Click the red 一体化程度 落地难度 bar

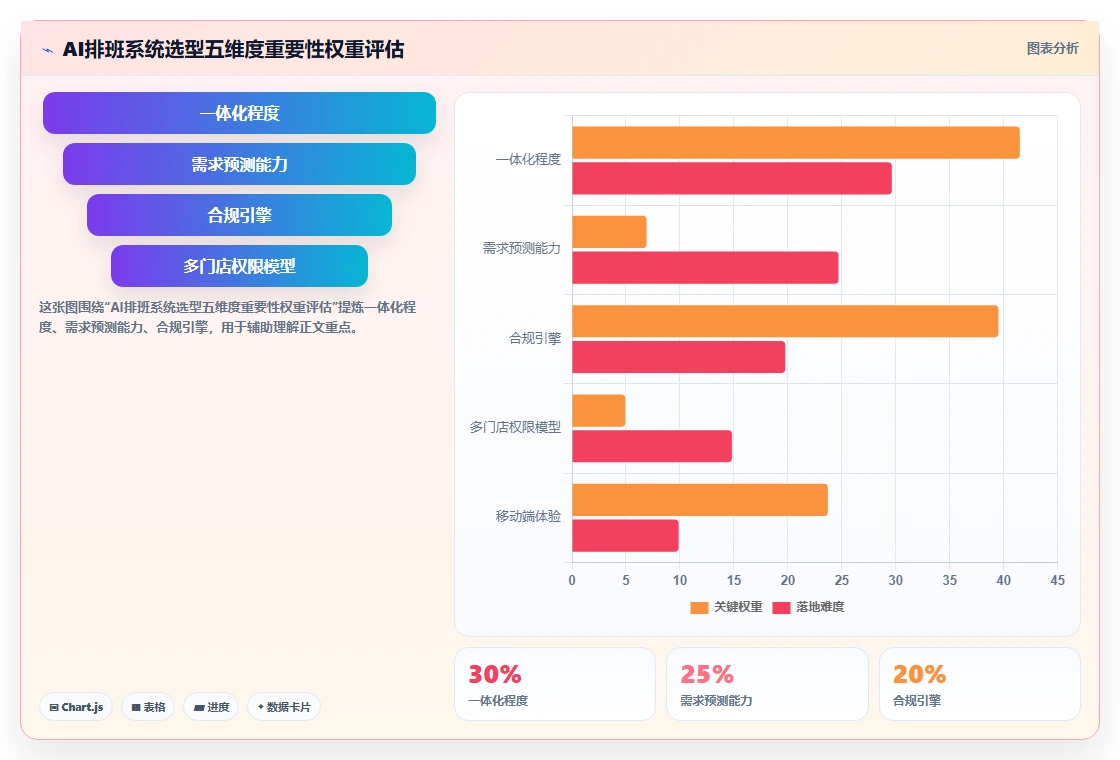point(732,179)
